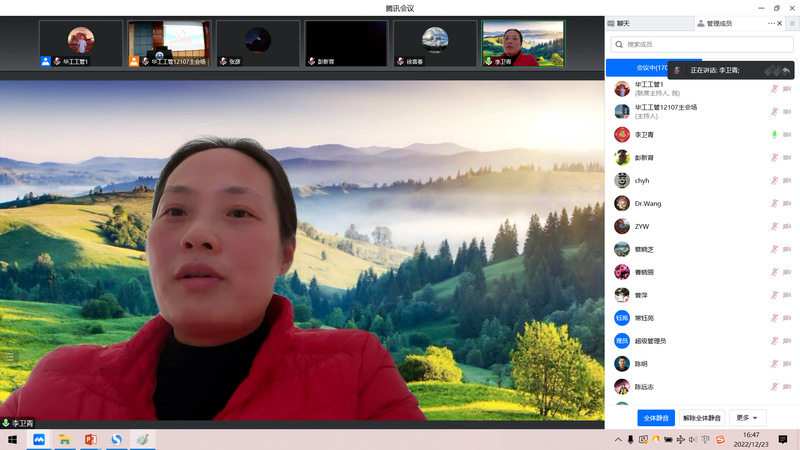The height and width of the screenshot is (450, 800).
Task: Toggle microphone for participant 李卫青
Action: 774,135
